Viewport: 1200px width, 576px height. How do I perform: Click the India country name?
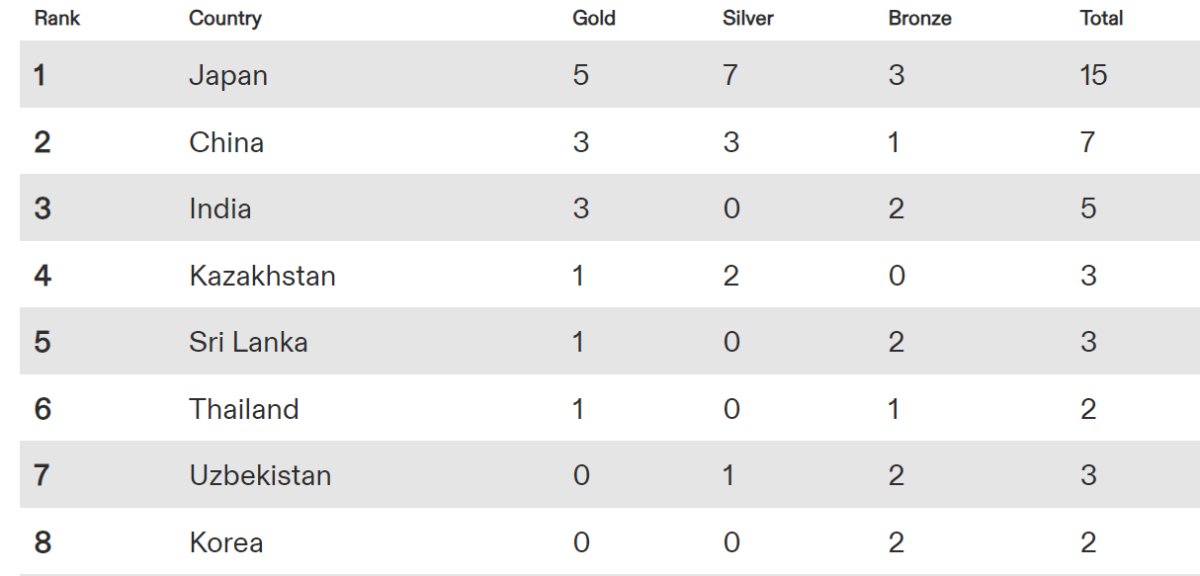pos(220,208)
